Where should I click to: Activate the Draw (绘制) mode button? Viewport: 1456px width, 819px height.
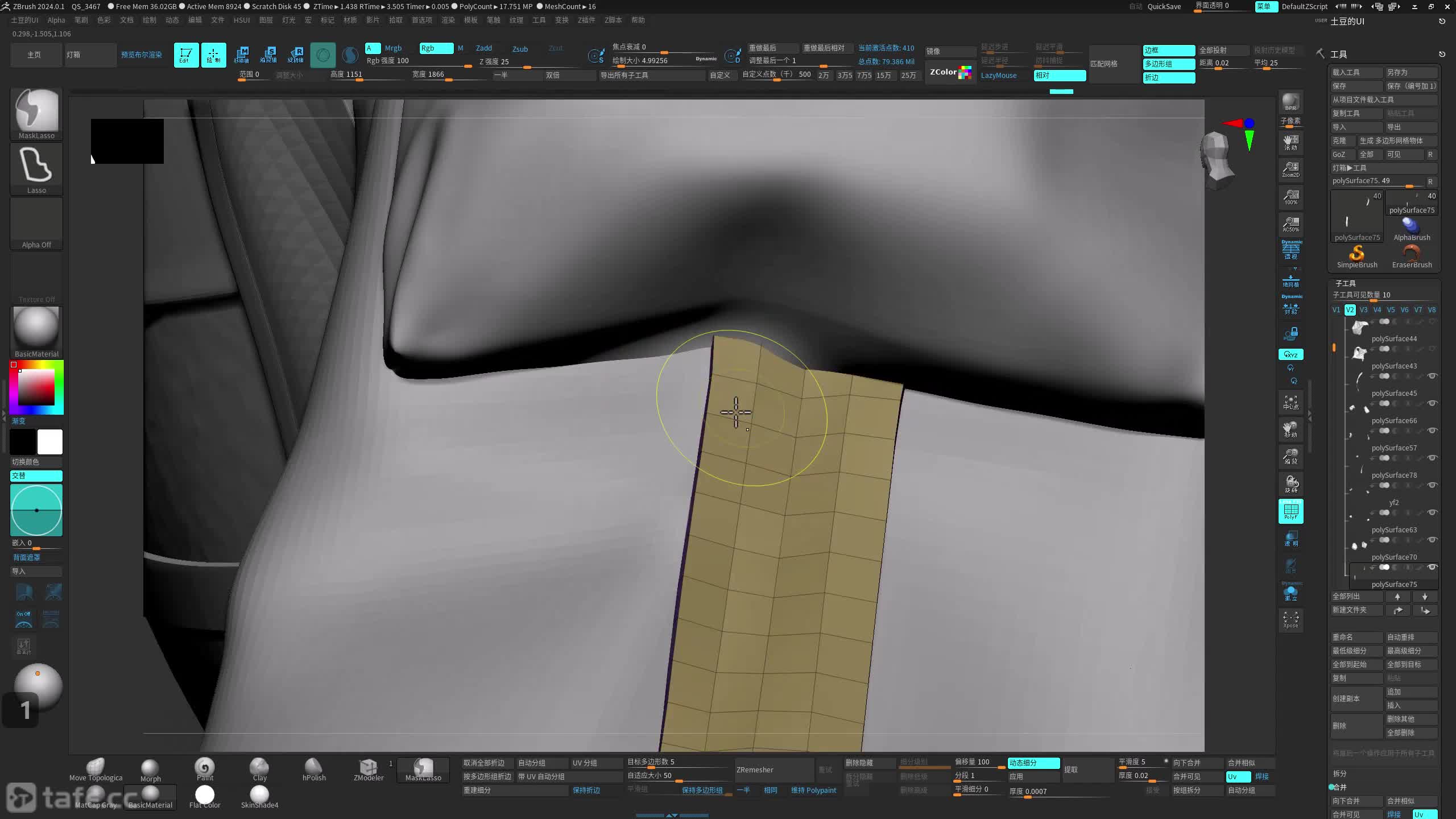coord(213,55)
